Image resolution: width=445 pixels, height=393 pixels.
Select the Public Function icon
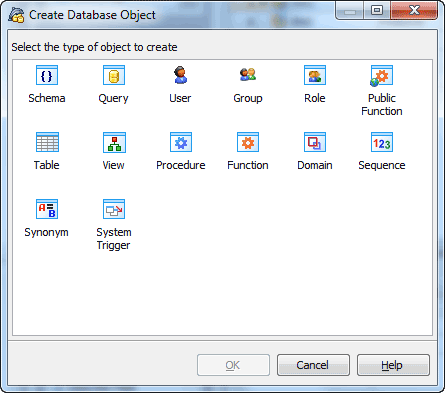tap(381, 76)
